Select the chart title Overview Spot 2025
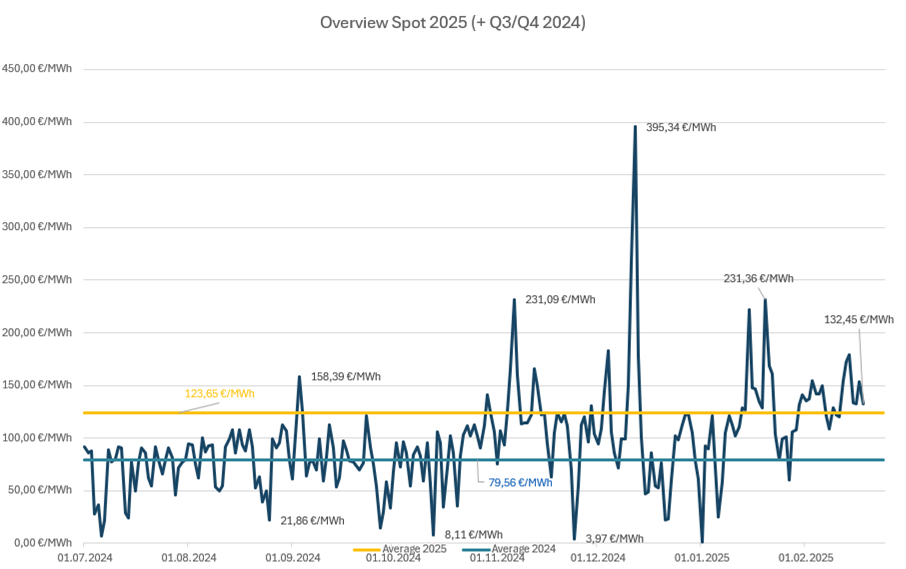The image size is (906, 569). click(452, 22)
